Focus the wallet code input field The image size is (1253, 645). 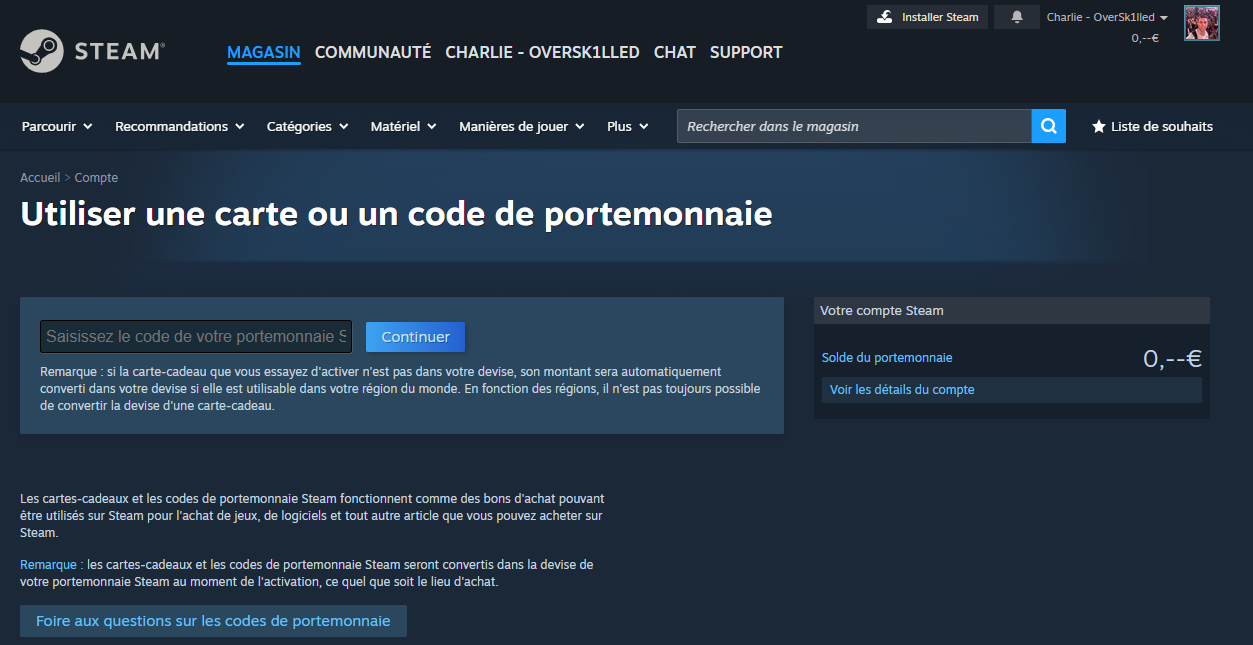pyautogui.click(x=196, y=337)
